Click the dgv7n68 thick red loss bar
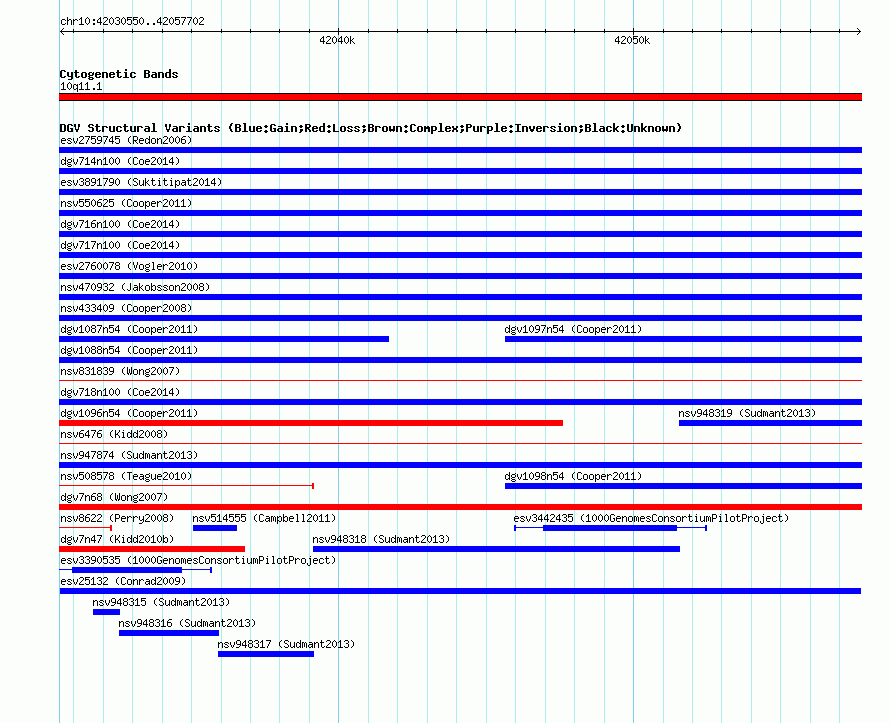Screen dimensions: 890x723 point(460,507)
